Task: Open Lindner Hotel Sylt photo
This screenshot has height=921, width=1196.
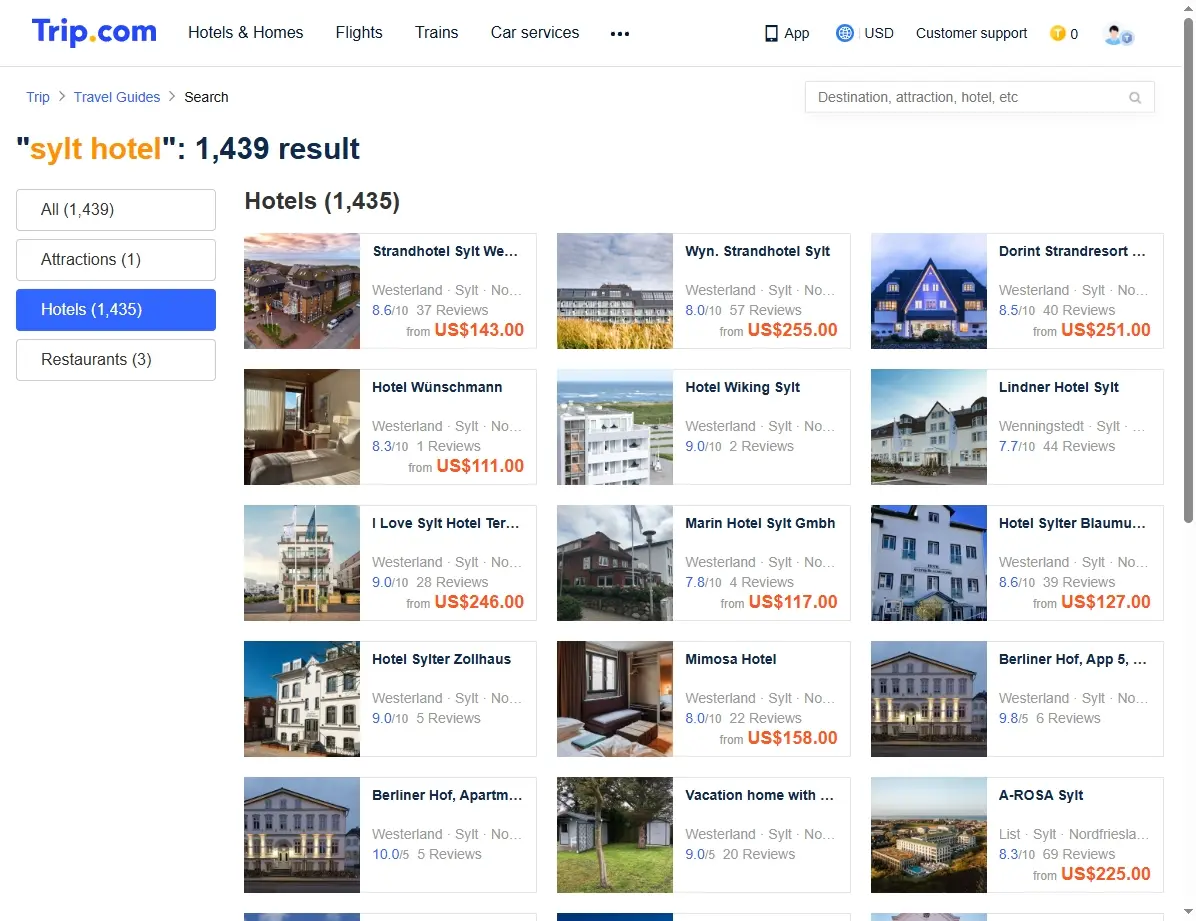Action: coord(929,427)
